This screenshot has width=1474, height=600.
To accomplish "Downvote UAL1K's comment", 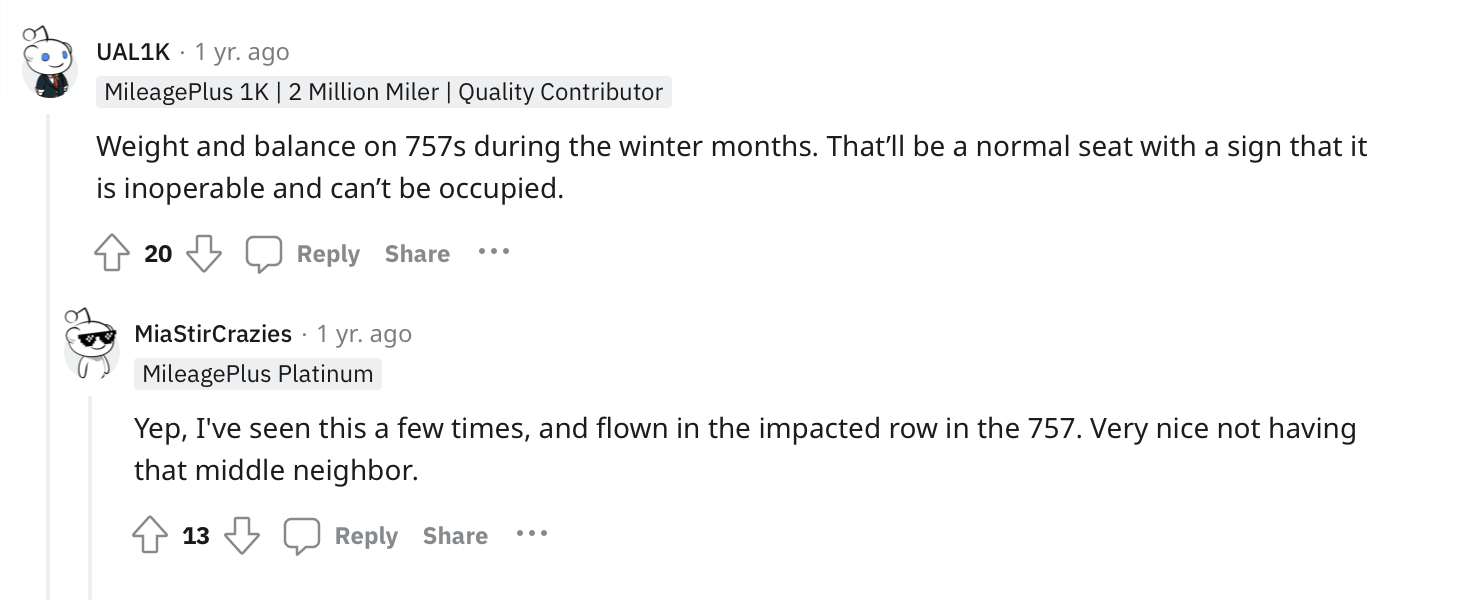I will click(x=204, y=254).
